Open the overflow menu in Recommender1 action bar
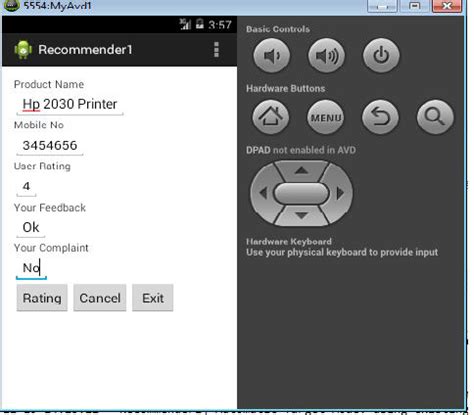This screenshot has height=415, width=474. [x=217, y=50]
